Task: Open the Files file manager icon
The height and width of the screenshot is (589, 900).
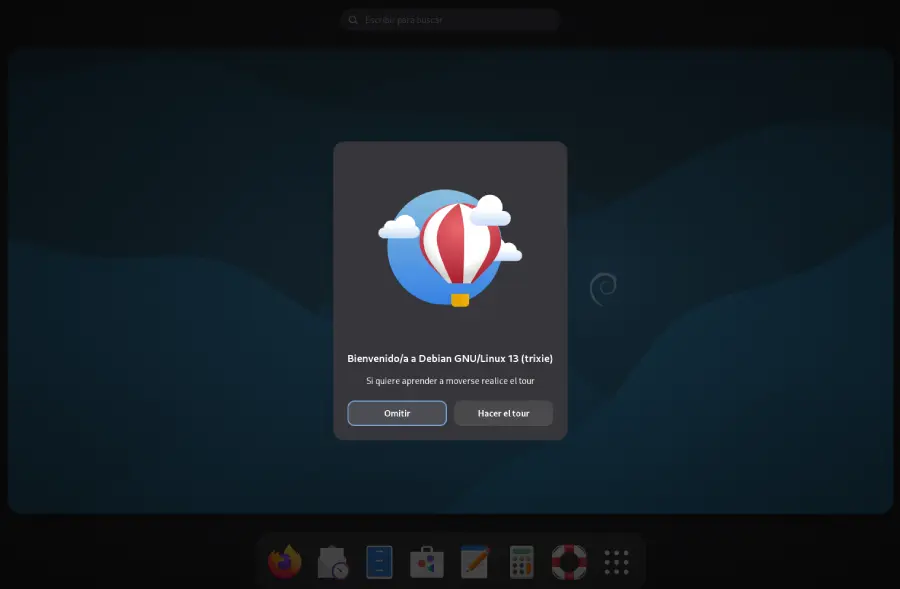Action: pyautogui.click(x=380, y=562)
